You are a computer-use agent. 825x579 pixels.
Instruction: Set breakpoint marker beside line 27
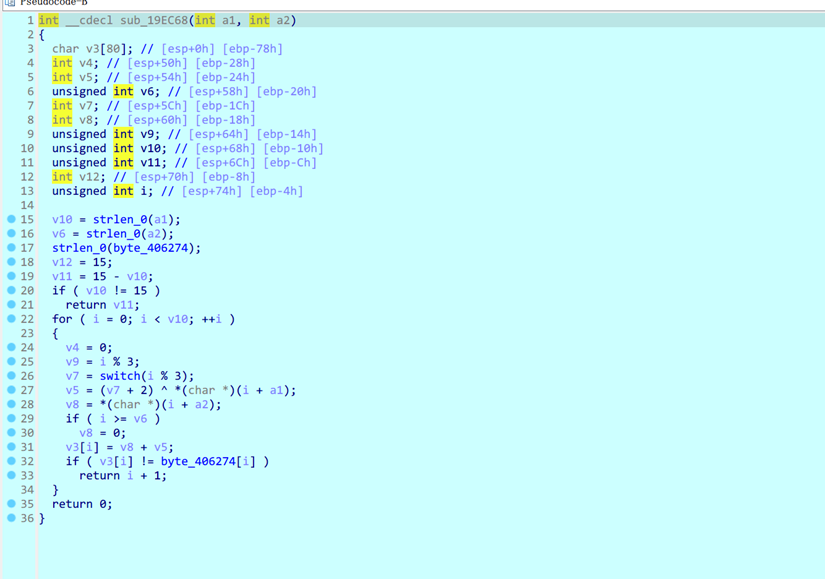point(12,390)
